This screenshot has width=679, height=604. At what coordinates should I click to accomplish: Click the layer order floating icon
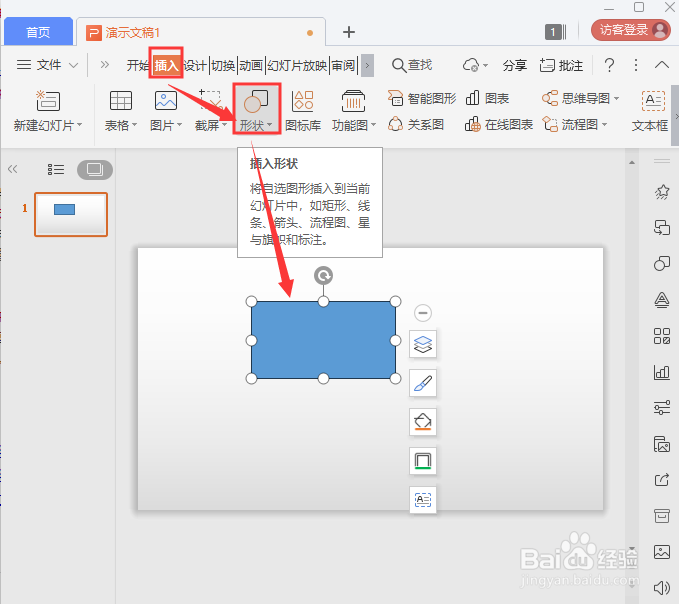(423, 344)
